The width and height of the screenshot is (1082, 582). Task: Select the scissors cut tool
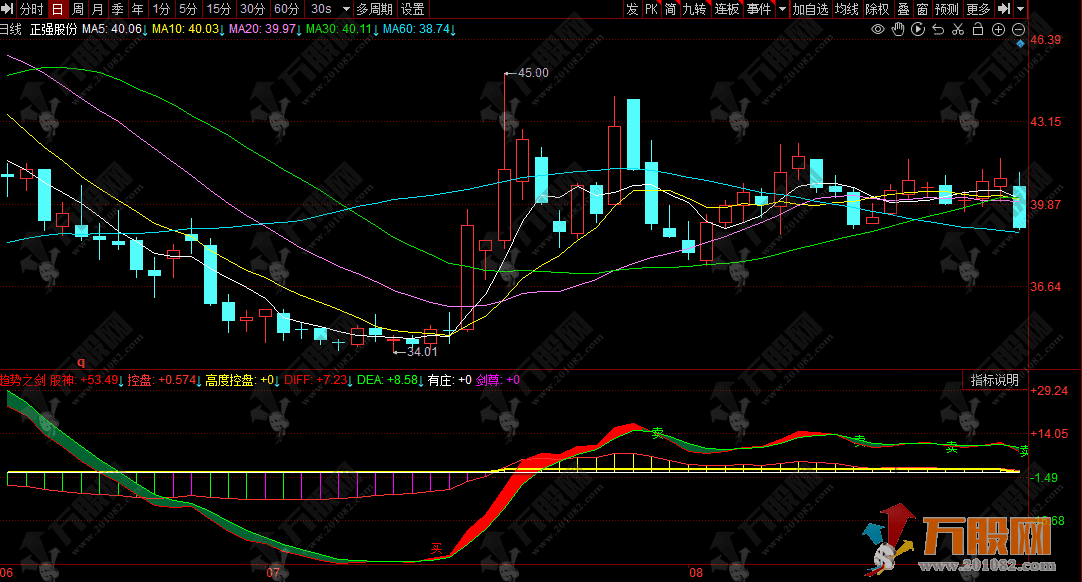tap(958, 30)
